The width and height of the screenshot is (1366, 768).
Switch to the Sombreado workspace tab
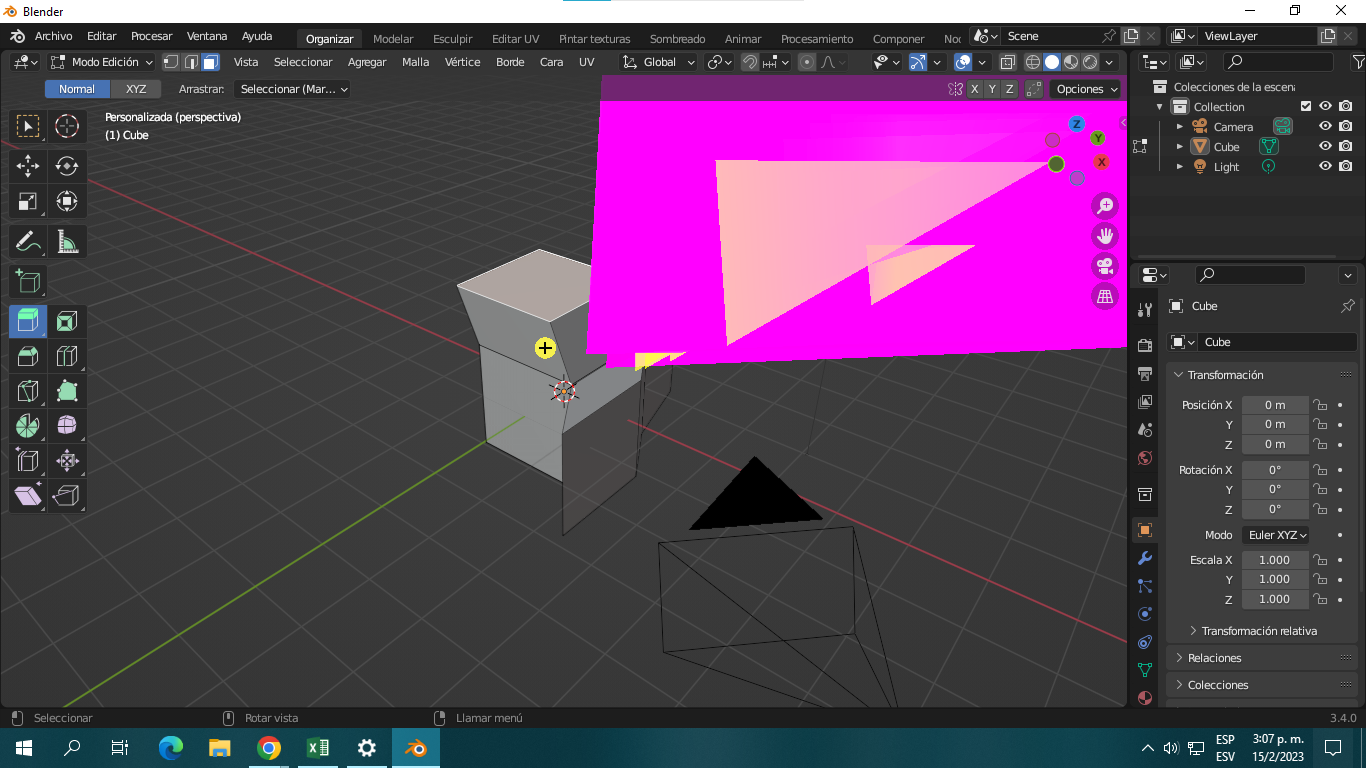[x=677, y=39]
